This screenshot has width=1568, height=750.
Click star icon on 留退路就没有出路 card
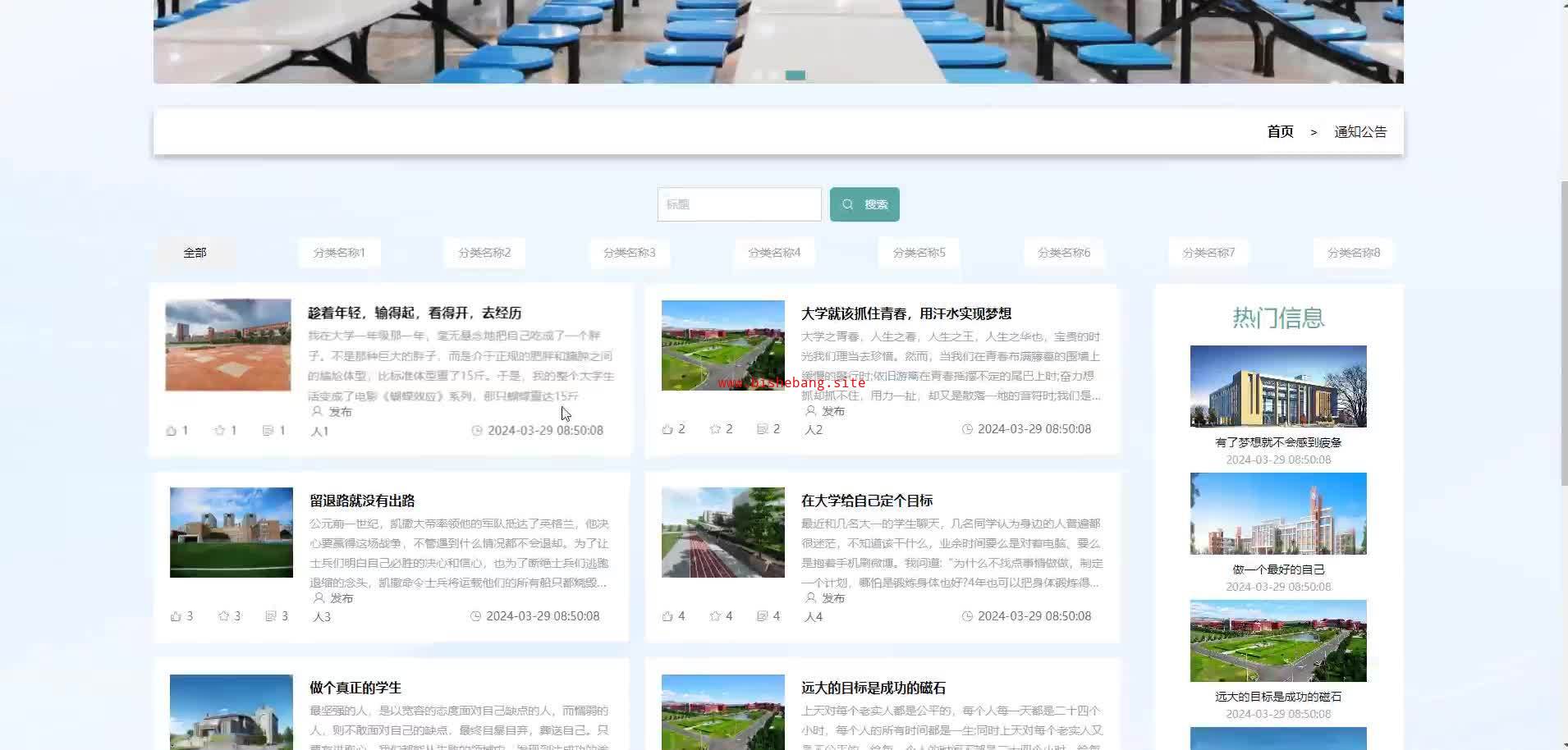tap(223, 616)
